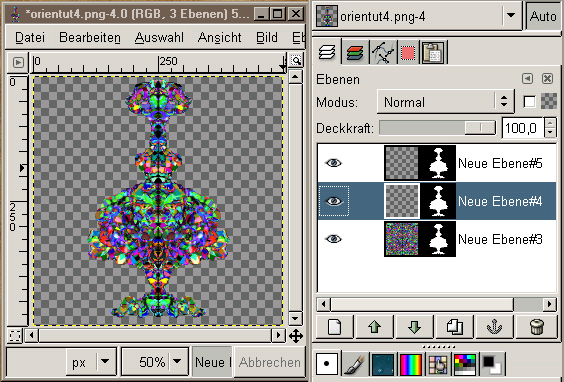Open the px unit dropdown

[x=105, y=361]
